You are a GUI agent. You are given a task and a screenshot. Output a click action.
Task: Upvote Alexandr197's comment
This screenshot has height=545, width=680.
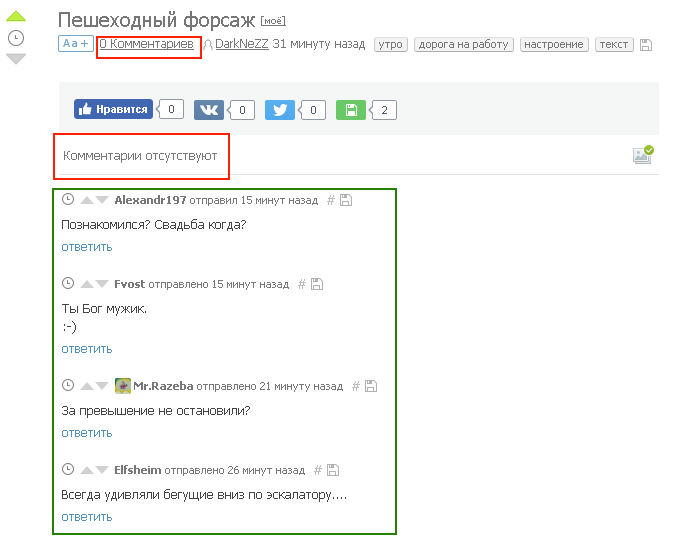[x=86, y=200]
